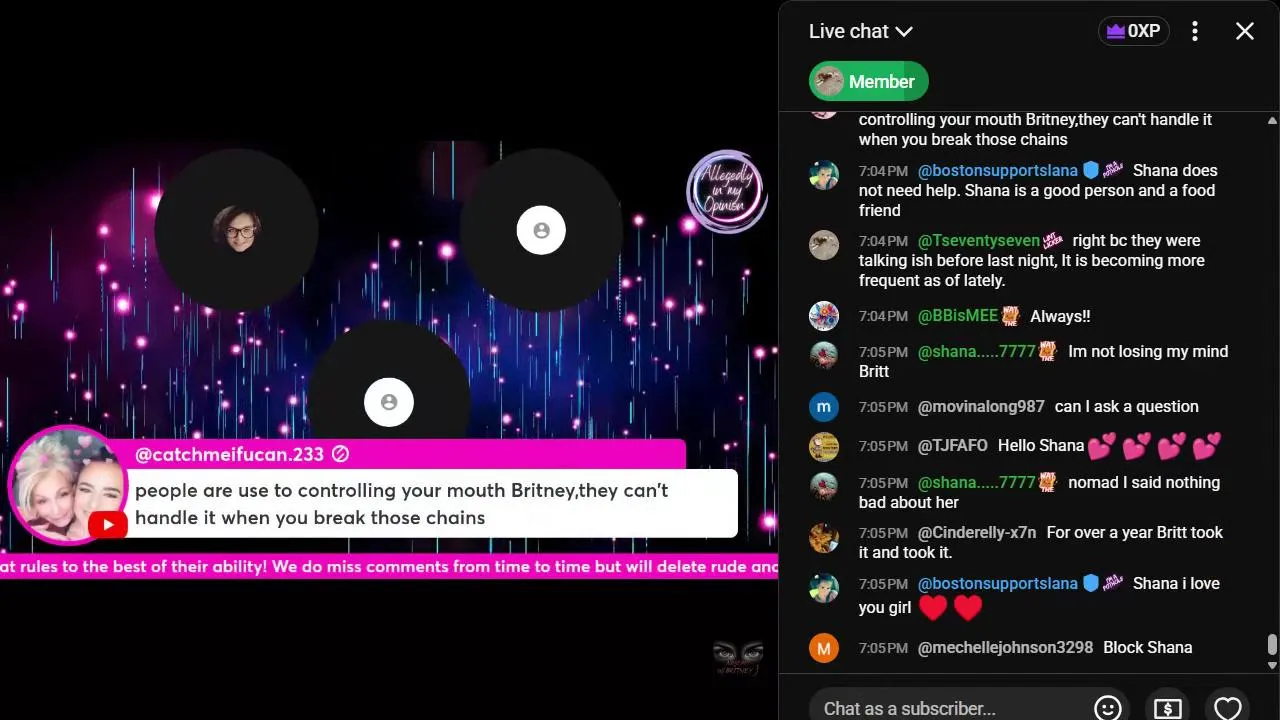This screenshot has height=720, width=1280.
Task: Click the Allegedly in my Opinion logo
Action: pos(726,191)
